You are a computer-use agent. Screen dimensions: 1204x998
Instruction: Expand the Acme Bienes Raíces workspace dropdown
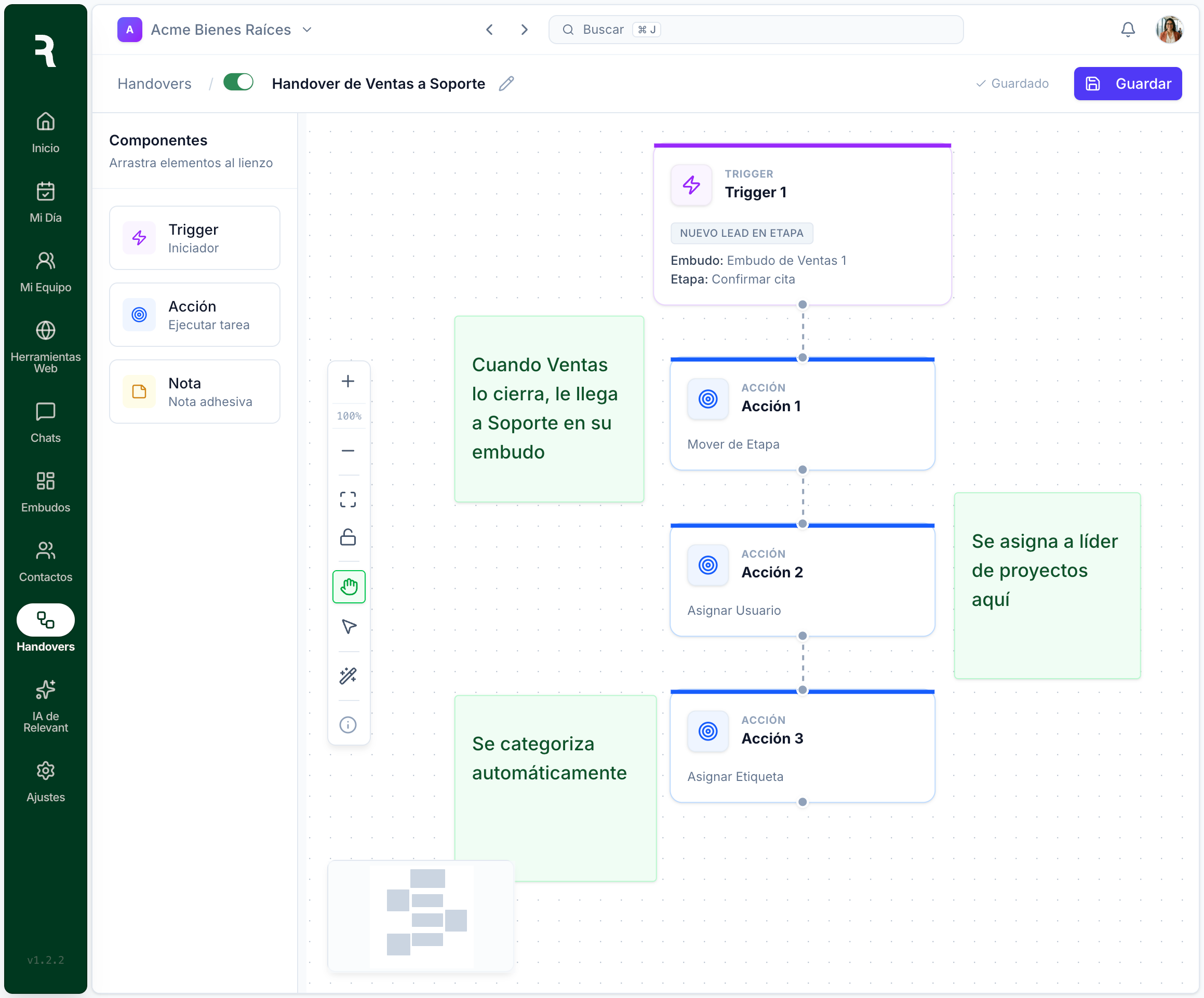tap(307, 30)
